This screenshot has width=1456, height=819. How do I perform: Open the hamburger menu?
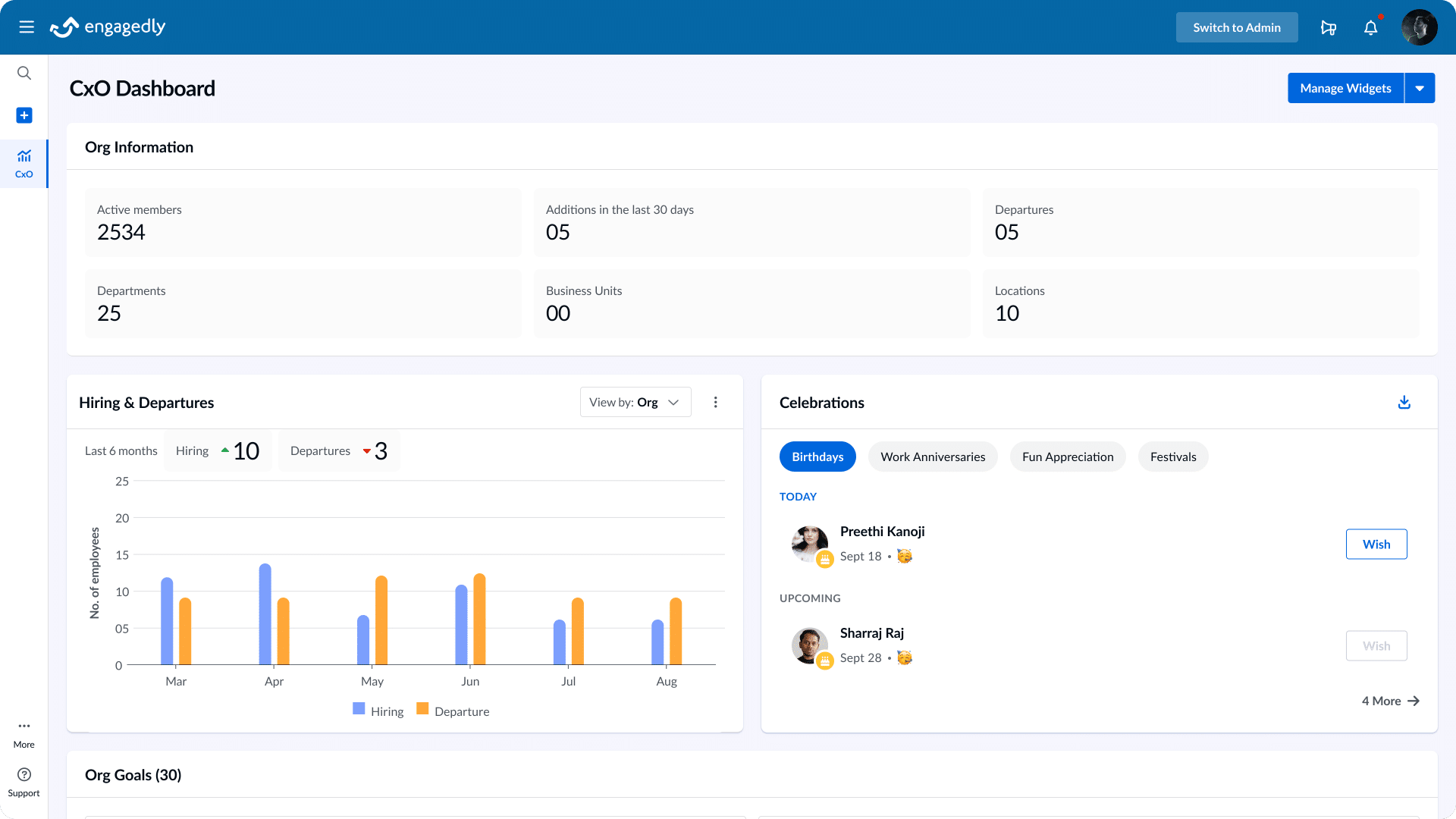click(x=27, y=27)
